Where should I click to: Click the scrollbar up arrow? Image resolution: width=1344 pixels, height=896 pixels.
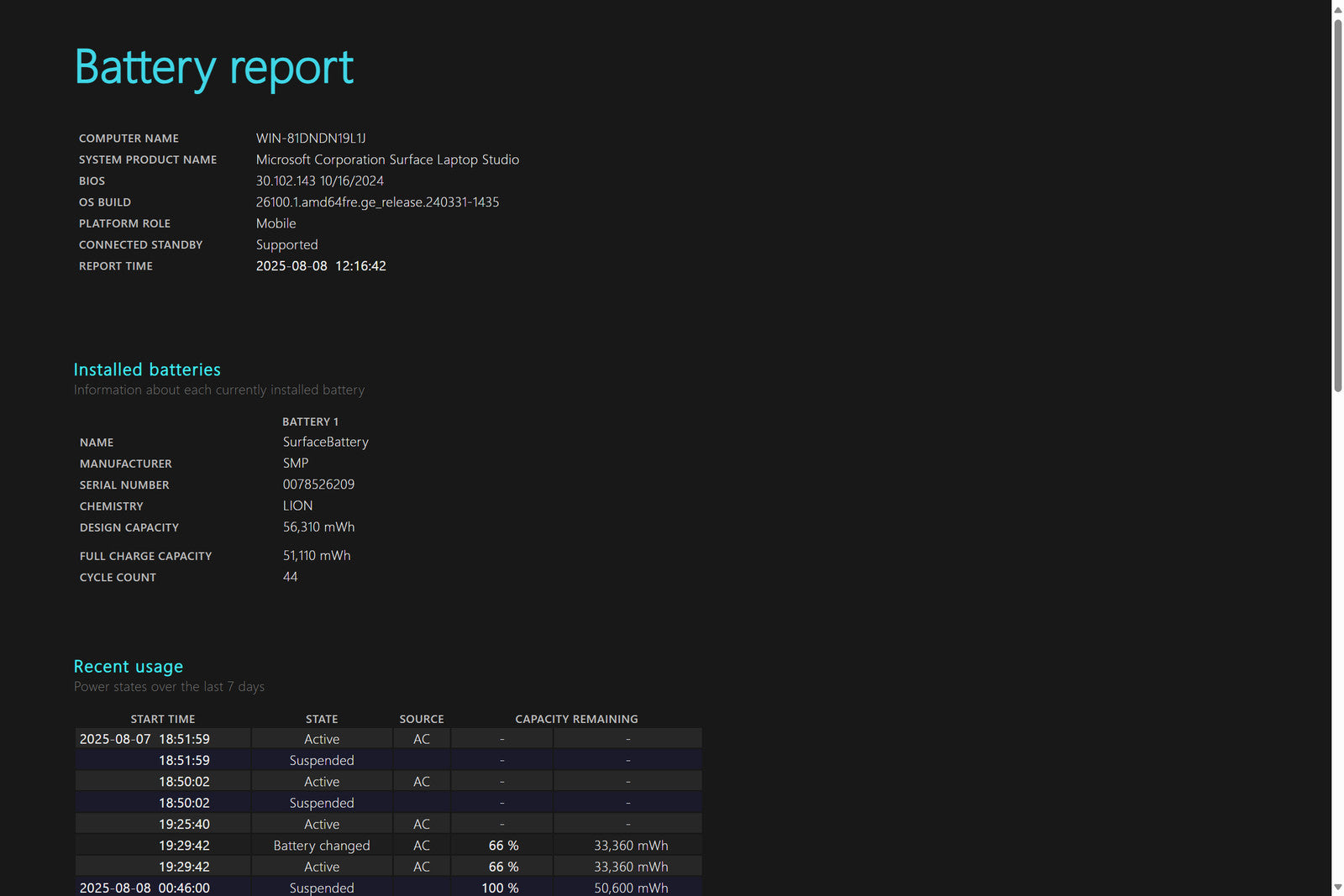[x=1337, y=9]
